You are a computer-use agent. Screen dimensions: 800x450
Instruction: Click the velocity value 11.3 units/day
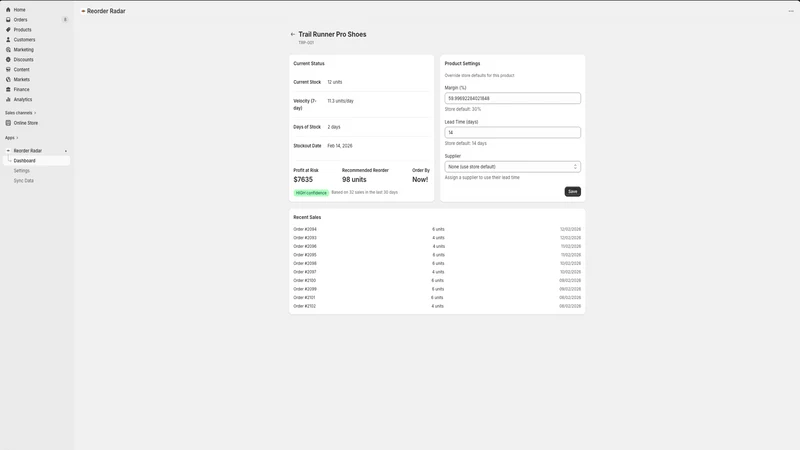tap(340, 101)
